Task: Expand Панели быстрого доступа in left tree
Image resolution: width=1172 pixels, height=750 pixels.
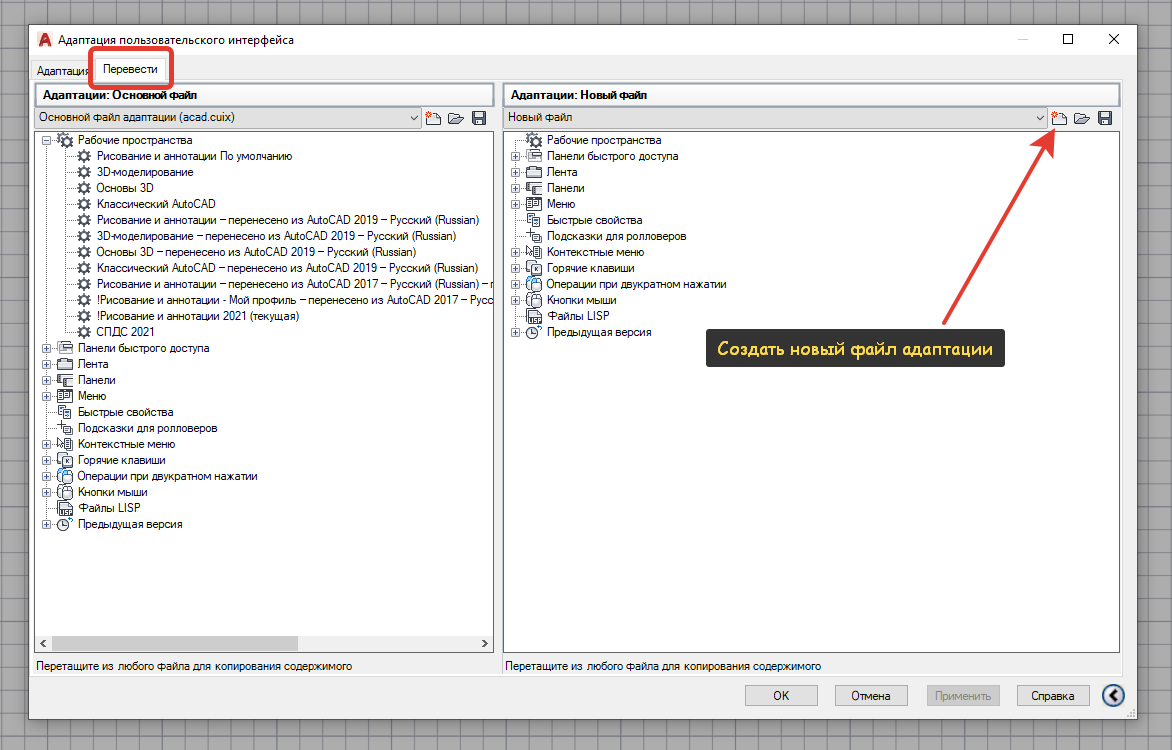Action: pyautogui.click(x=46, y=348)
